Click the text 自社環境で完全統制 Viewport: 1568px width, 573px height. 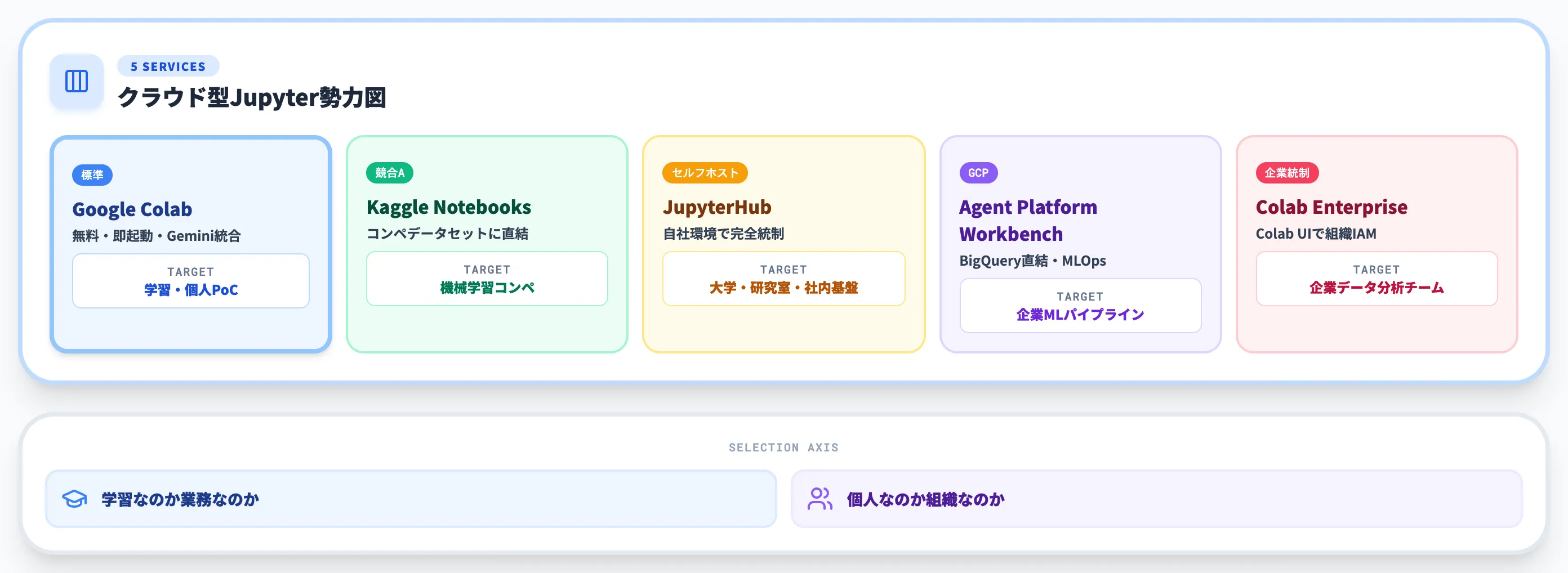pyautogui.click(x=723, y=234)
